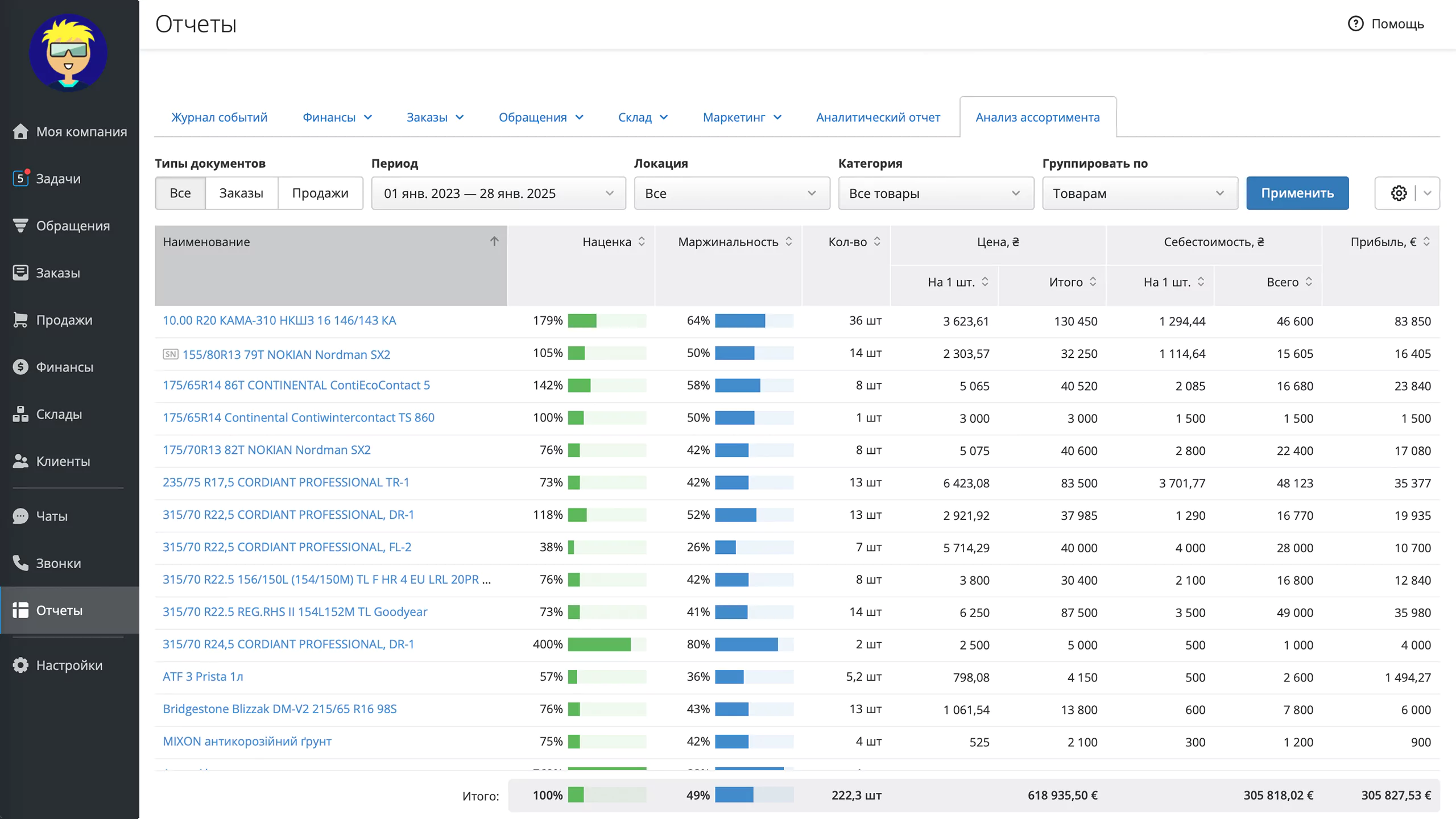This screenshot has height=819, width=1456.
Task: Switch to Журнал событий tab
Action: (x=219, y=117)
